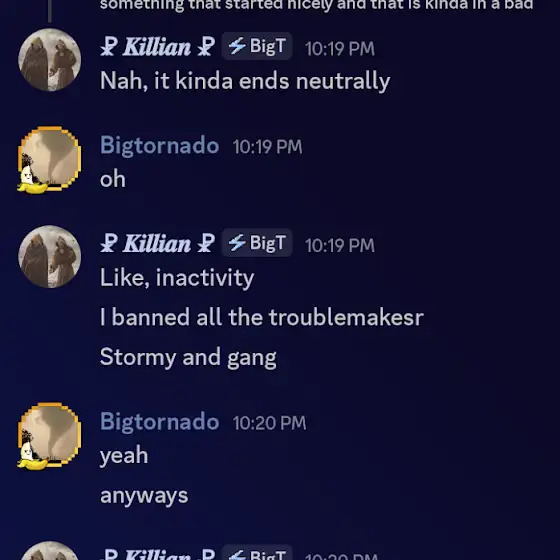
Task: Click lightning bolt icon in first BigT tag
Action: (237, 46)
